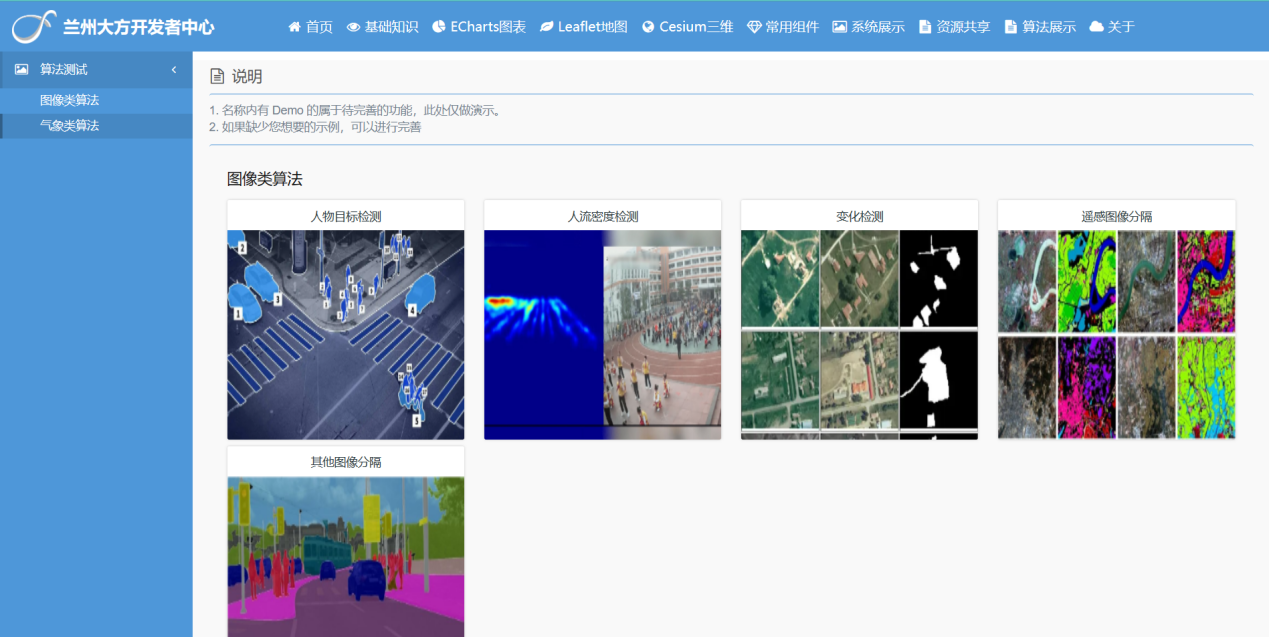Select 气象类算法 in the sidebar
Viewport: 1269px width, 637px height.
tap(69, 126)
